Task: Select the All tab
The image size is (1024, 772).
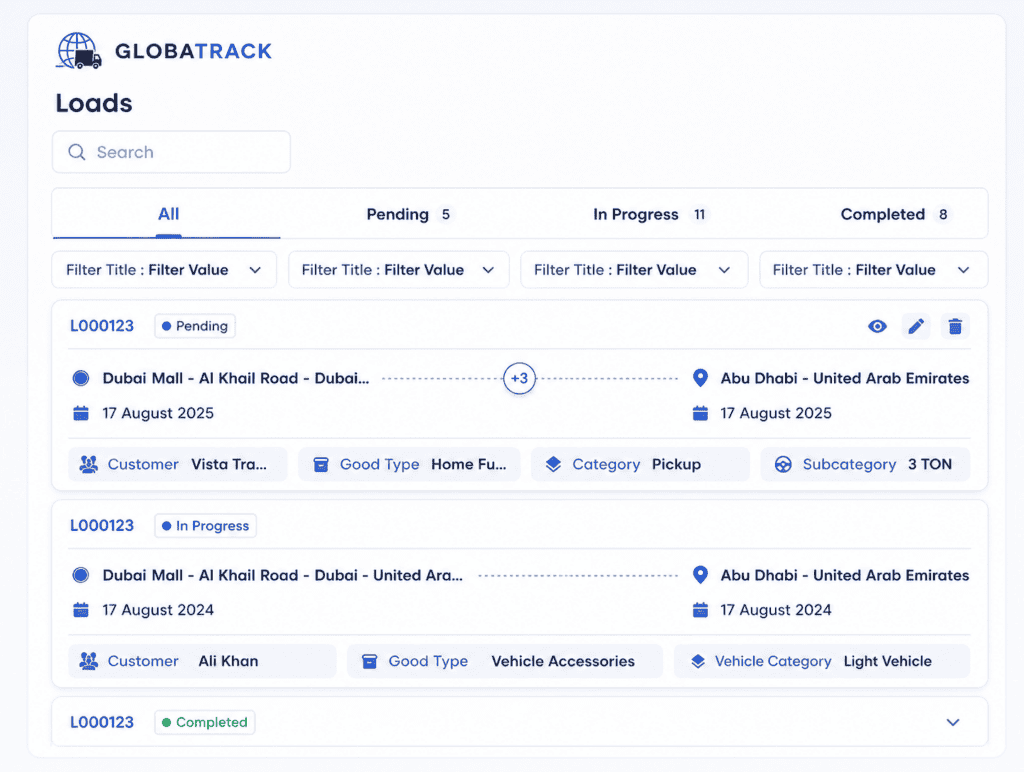Action: (168, 214)
